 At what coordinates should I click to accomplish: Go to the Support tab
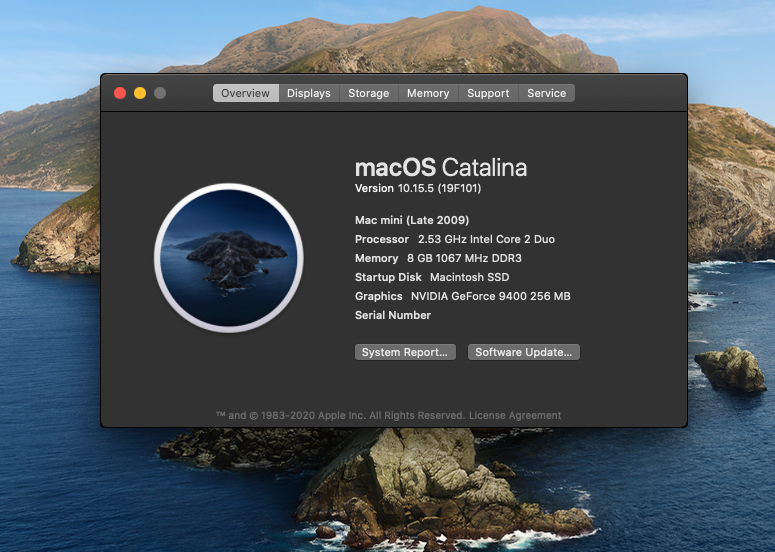(488, 93)
